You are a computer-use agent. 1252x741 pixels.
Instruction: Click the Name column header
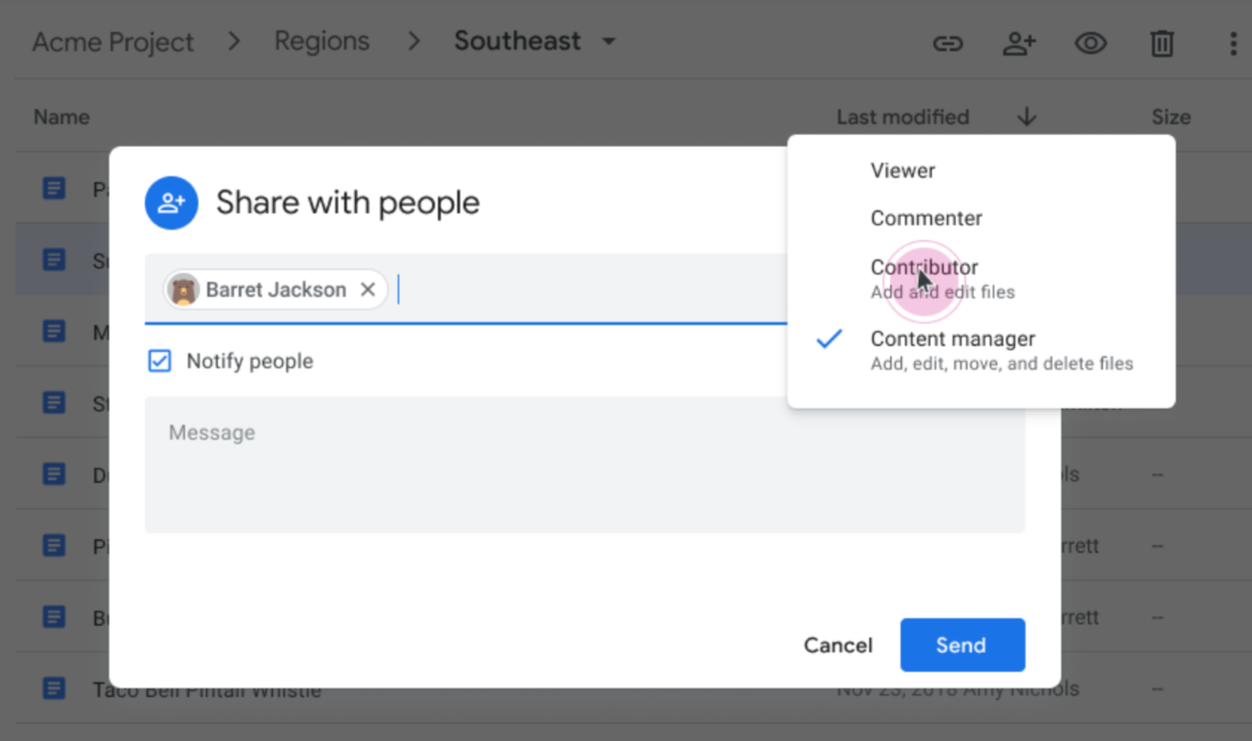coord(61,117)
